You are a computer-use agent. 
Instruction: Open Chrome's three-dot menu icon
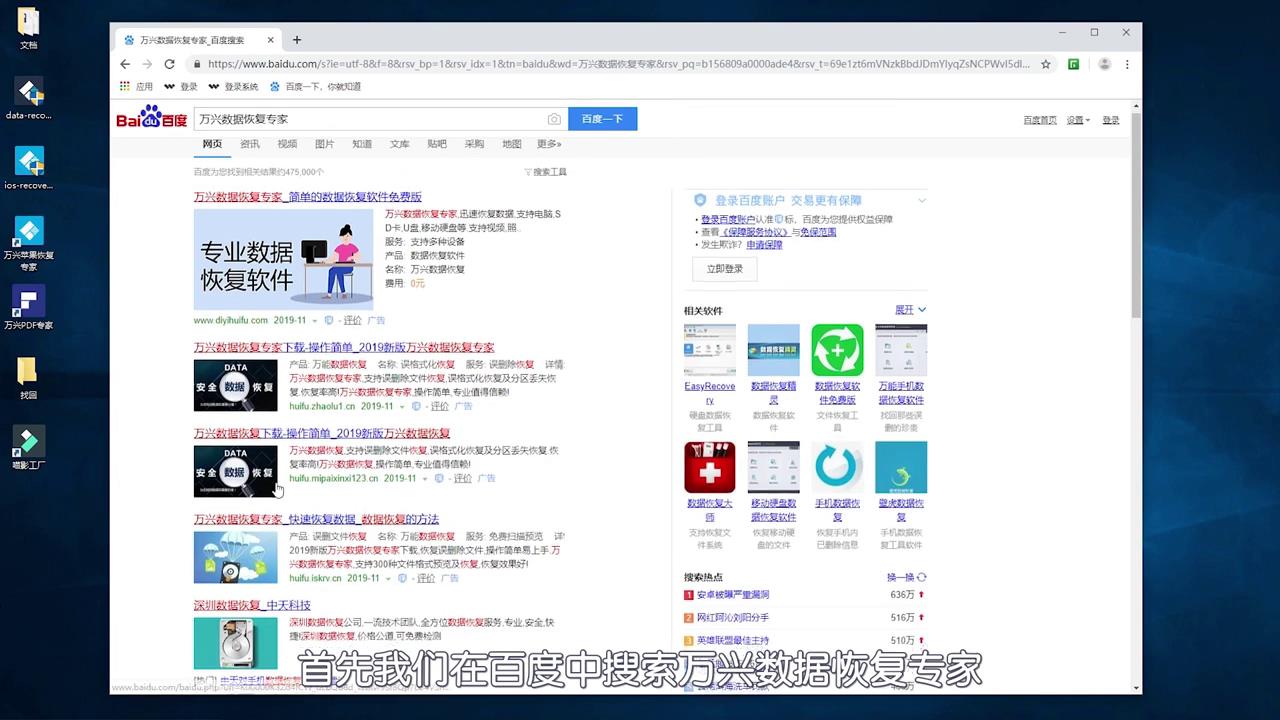coord(1126,63)
